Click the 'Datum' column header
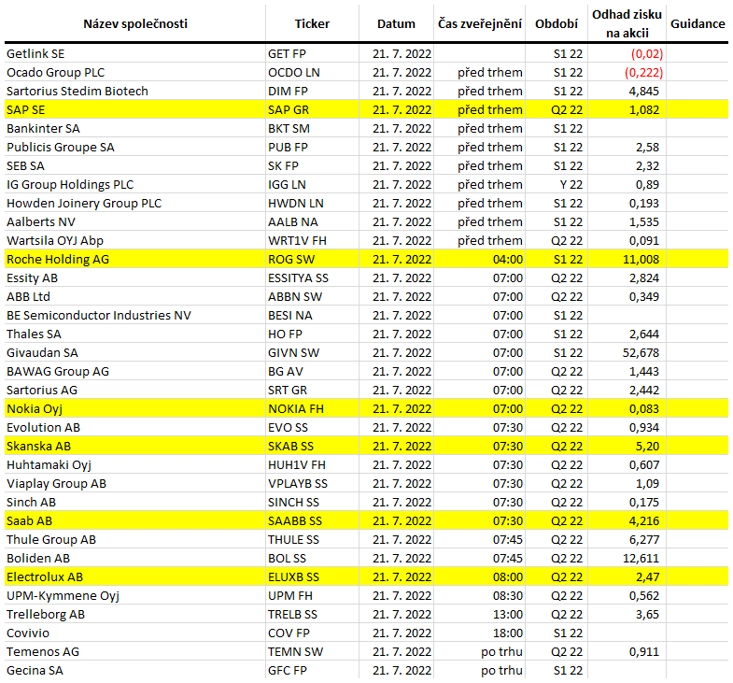 click(396, 24)
